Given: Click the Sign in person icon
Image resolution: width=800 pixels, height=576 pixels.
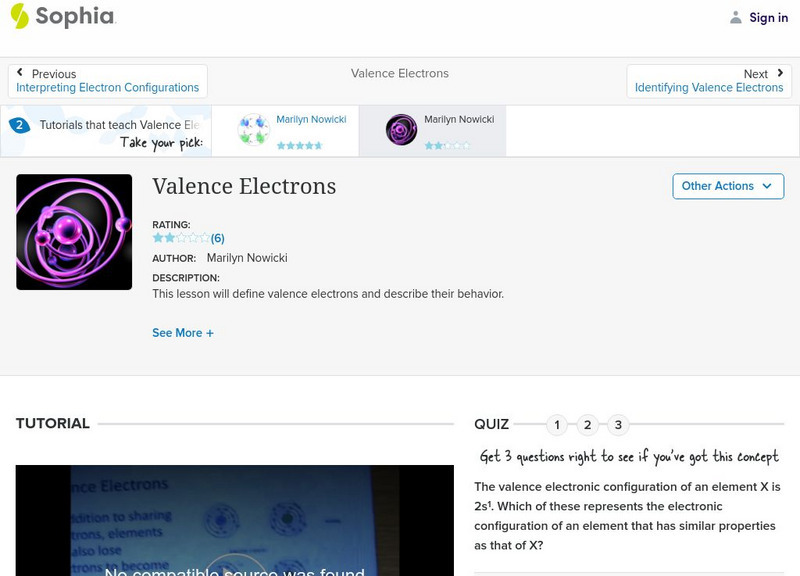Looking at the screenshot, I should [x=734, y=17].
